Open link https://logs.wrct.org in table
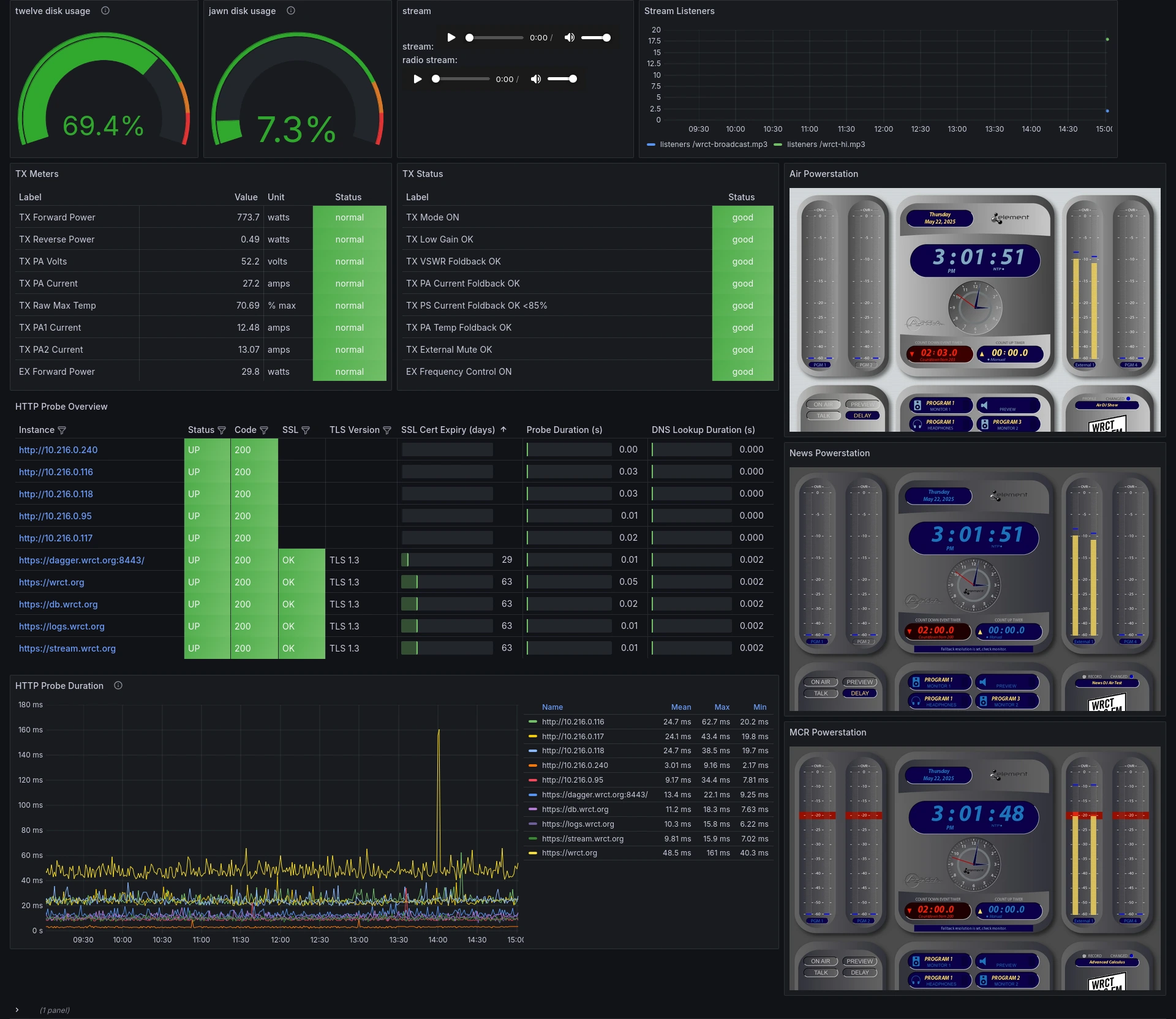The image size is (1176, 1019). coord(62,626)
